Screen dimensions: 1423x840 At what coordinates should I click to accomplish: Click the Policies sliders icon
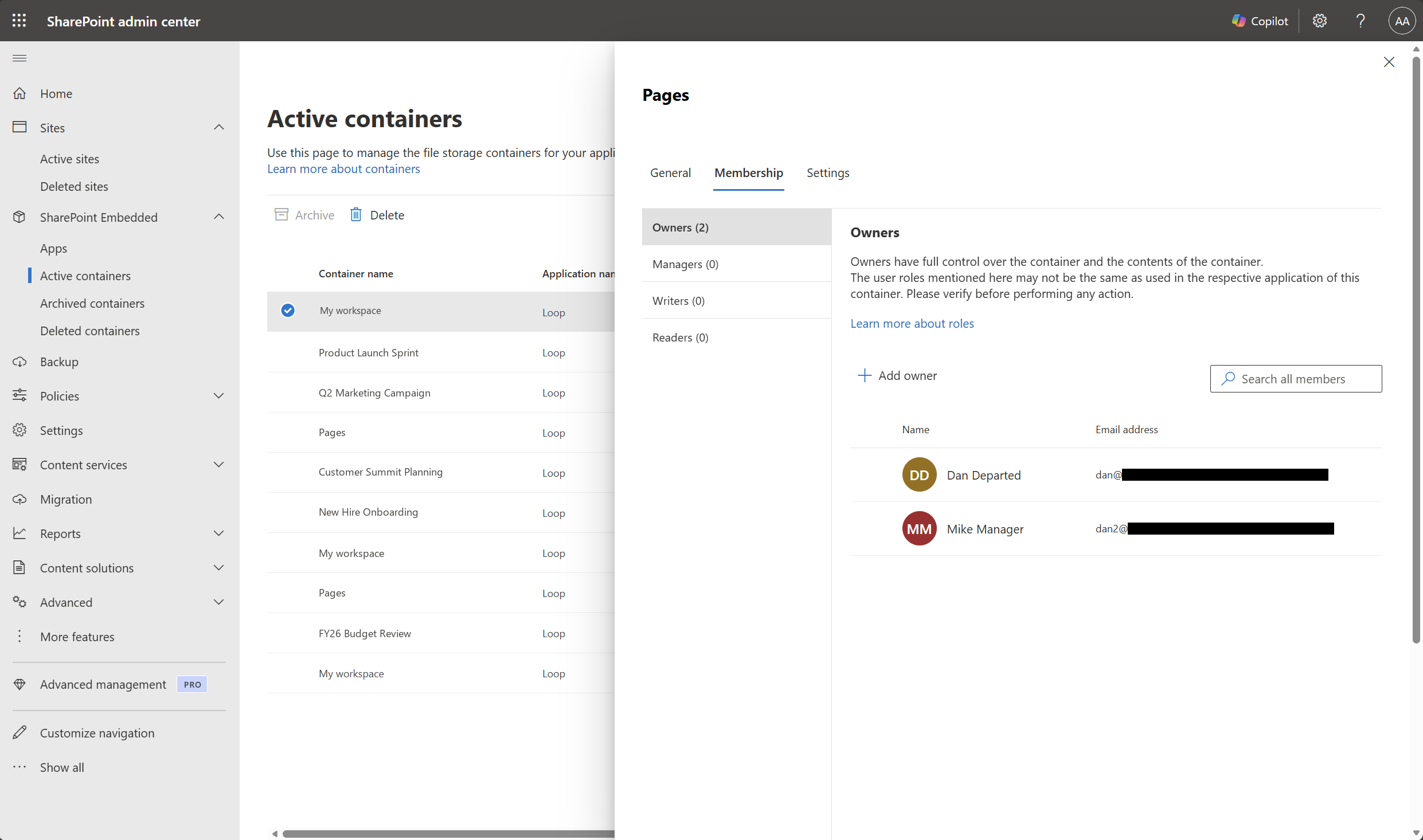(x=19, y=395)
